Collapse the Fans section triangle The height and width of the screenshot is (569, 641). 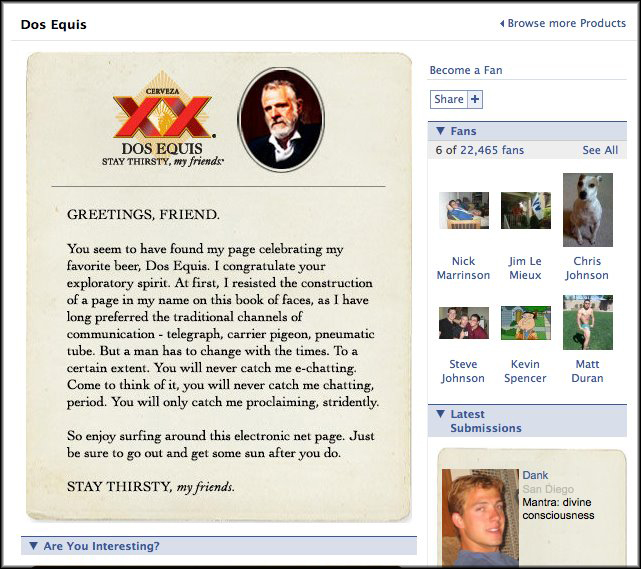coord(440,131)
